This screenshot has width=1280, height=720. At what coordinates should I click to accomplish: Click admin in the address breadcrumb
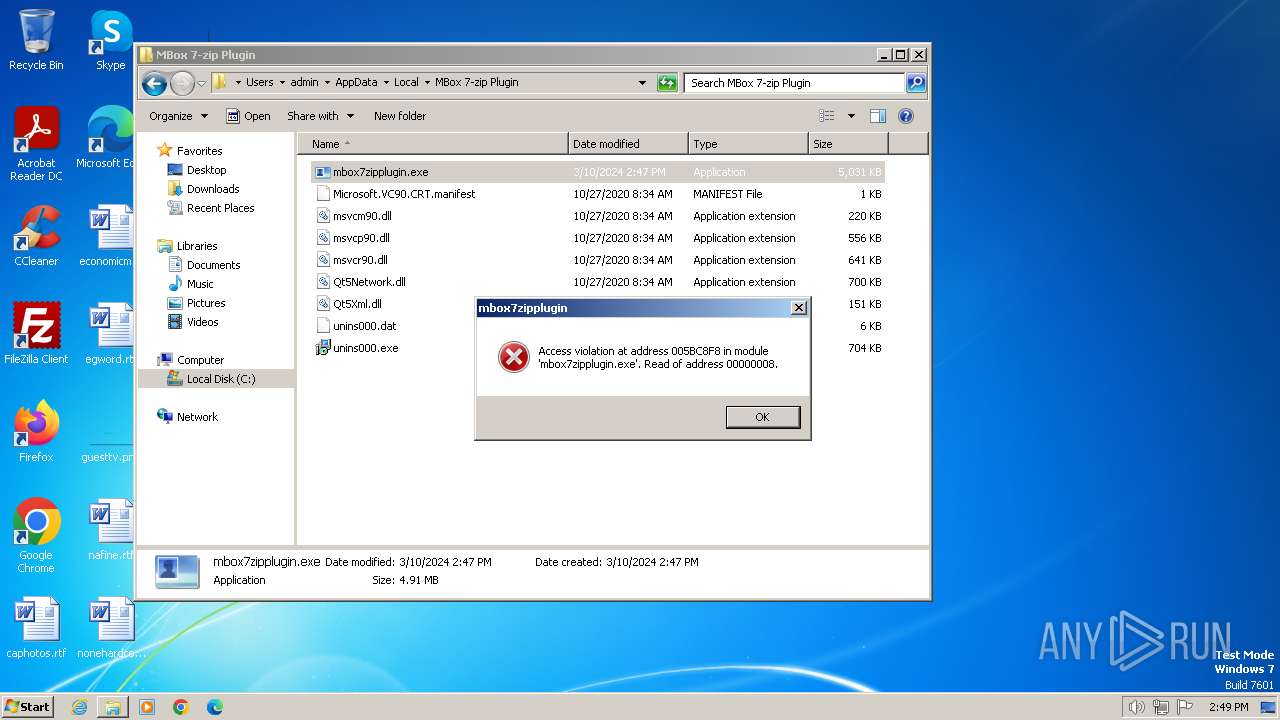coord(304,83)
